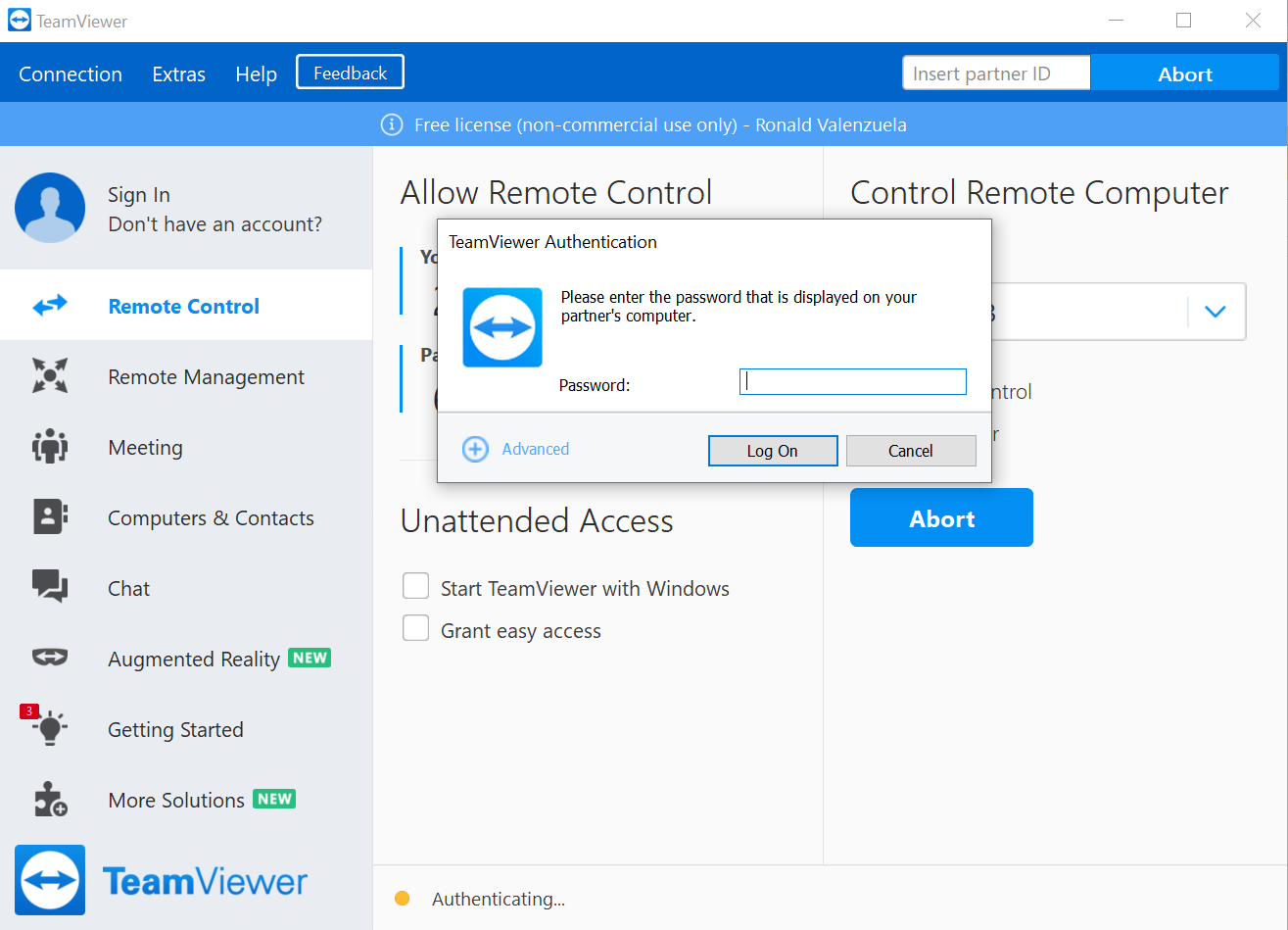This screenshot has height=930, width=1288.
Task: Select Remote Control in sidebar
Action: coord(186,306)
